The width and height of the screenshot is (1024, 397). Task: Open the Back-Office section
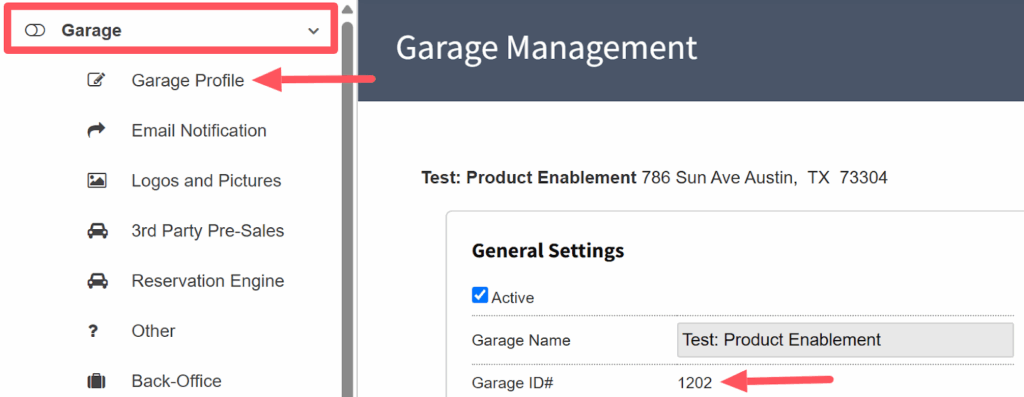[x=176, y=381]
